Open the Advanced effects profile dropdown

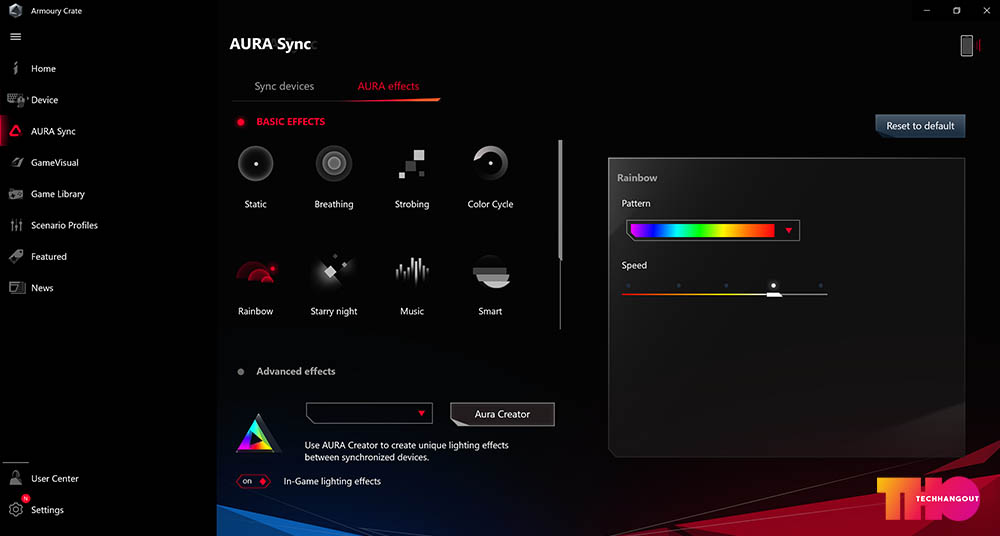coord(369,413)
